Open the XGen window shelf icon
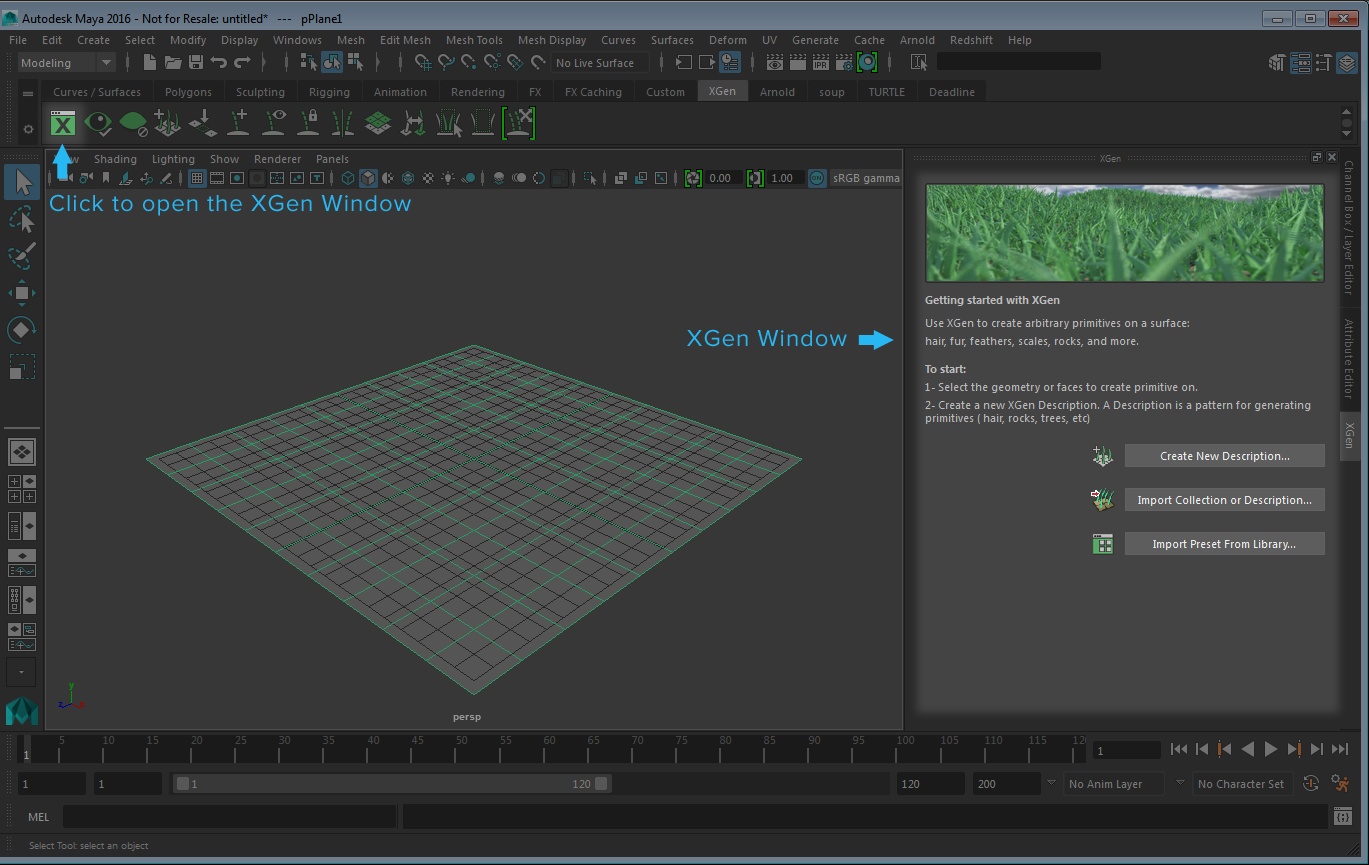This screenshot has height=865, width=1369. pyautogui.click(x=63, y=123)
